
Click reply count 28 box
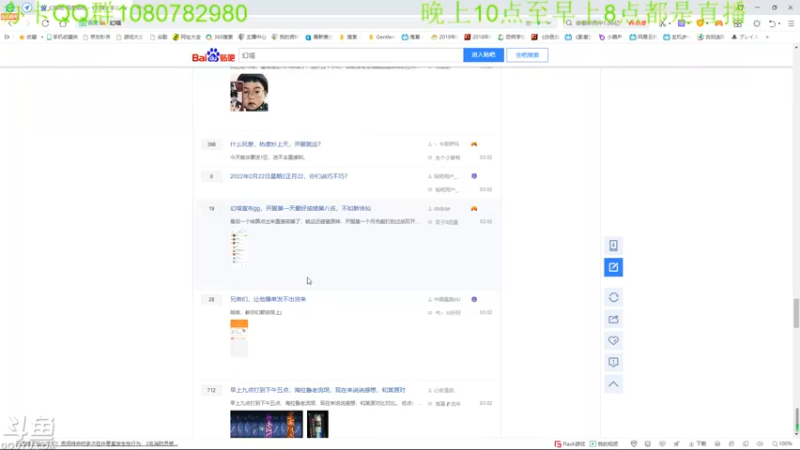coord(211,299)
